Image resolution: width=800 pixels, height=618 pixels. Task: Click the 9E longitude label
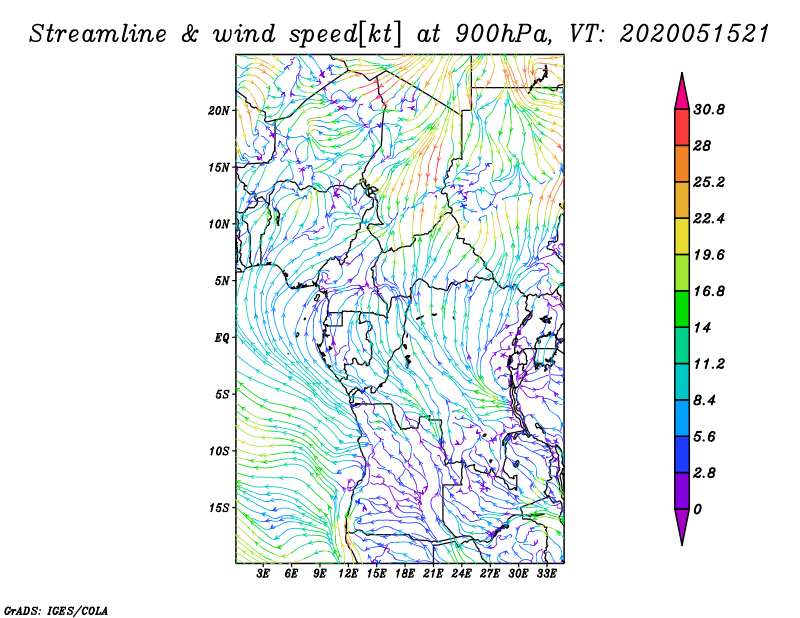coord(320,574)
